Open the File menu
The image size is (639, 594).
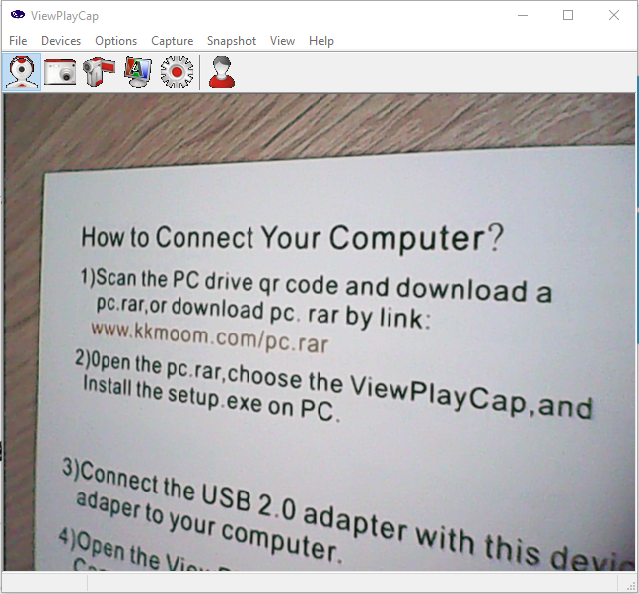(x=18, y=41)
